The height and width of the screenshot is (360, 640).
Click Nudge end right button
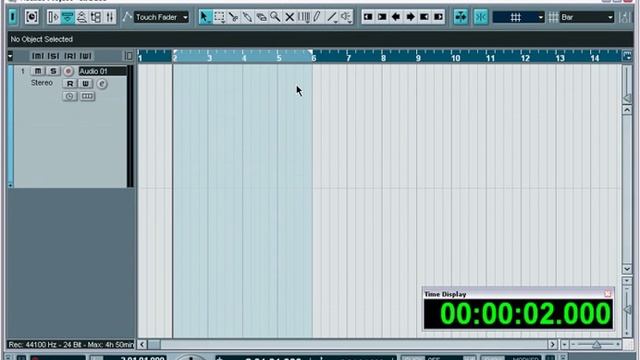(438, 17)
